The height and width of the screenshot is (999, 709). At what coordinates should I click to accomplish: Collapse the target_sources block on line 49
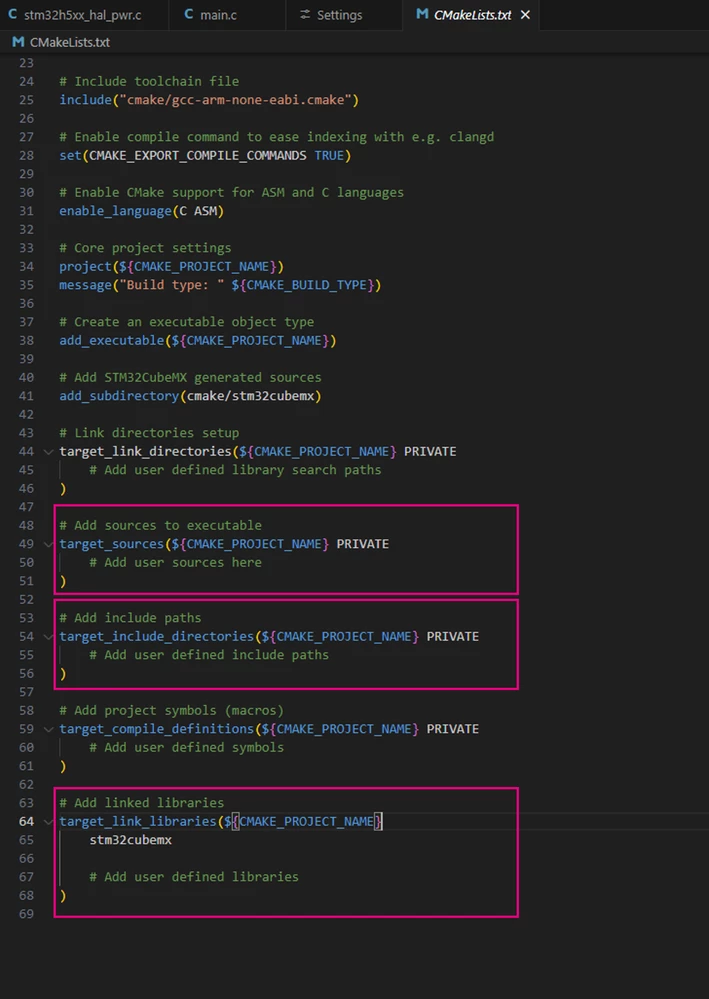pyautogui.click(x=48, y=544)
